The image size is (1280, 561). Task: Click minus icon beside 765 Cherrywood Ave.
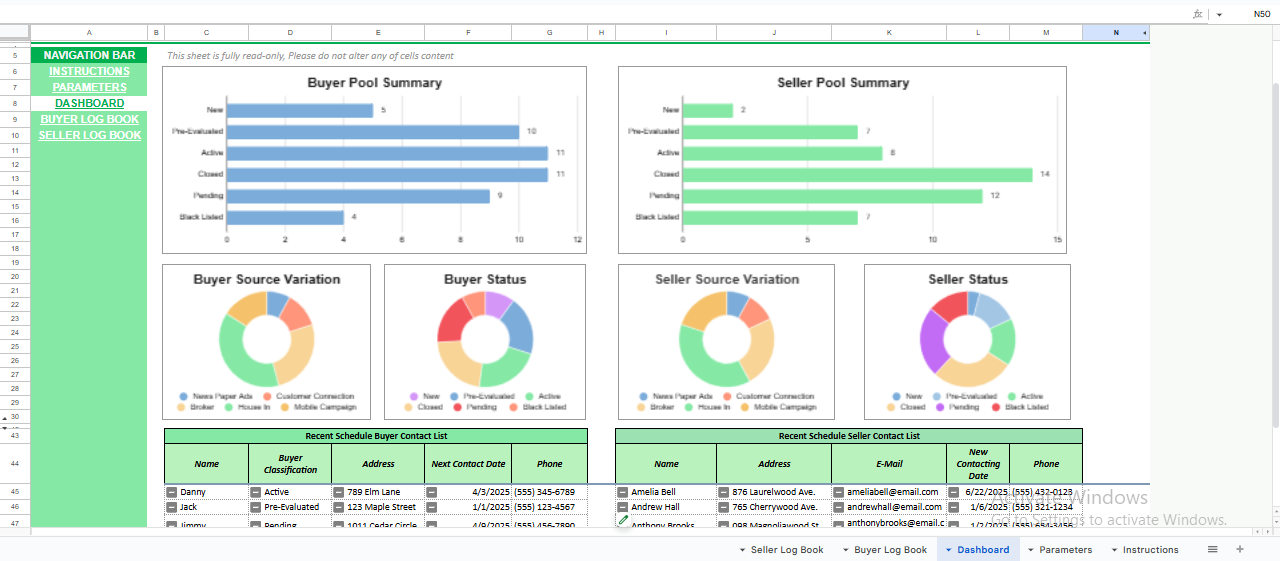724,507
